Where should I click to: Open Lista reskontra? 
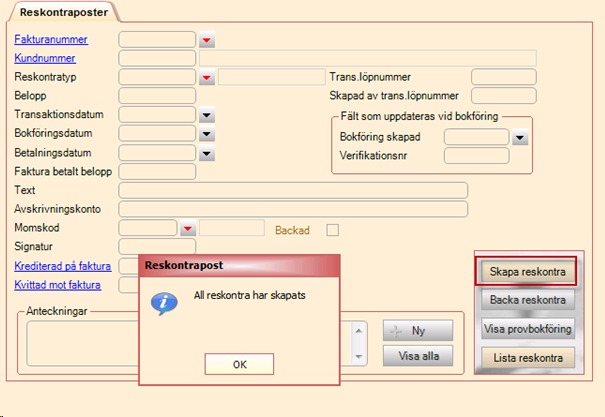pos(528,357)
